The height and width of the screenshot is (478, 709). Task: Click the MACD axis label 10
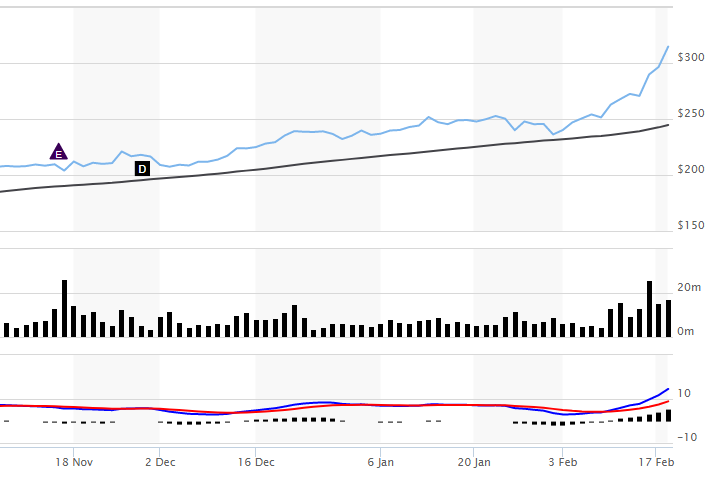click(x=686, y=393)
